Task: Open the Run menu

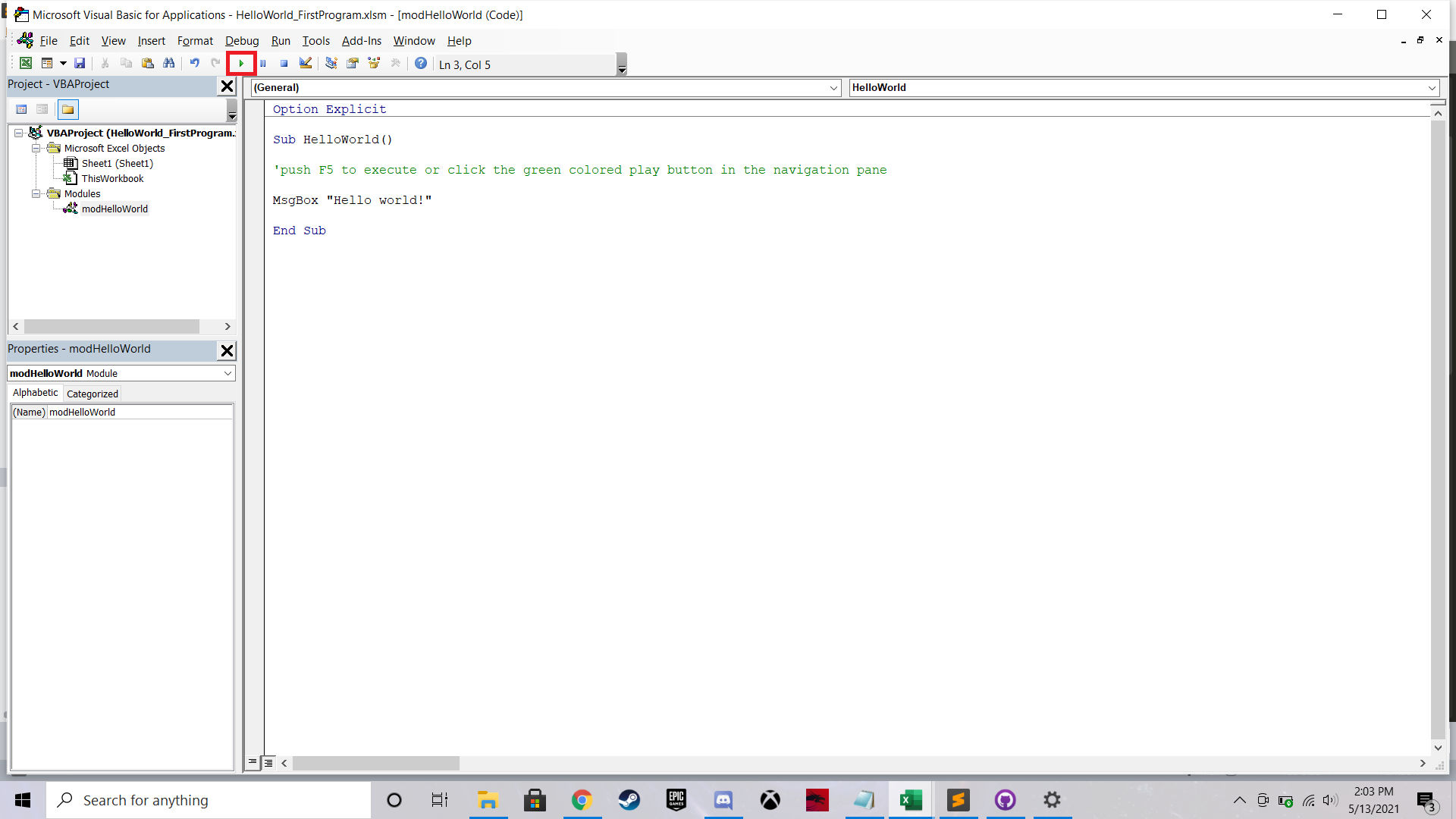Action: coord(281,41)
